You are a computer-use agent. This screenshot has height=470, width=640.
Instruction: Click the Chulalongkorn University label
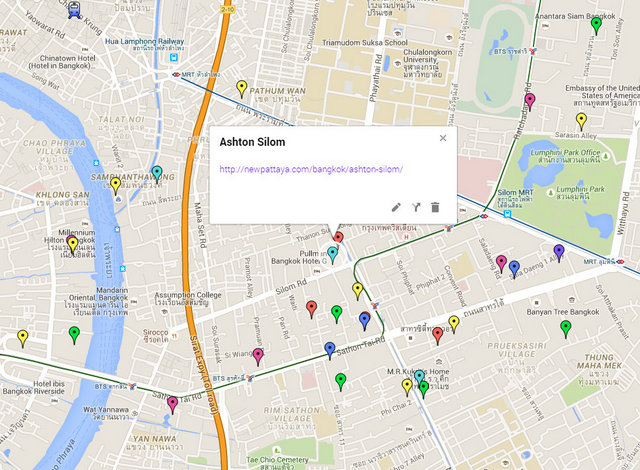point(427,63)
